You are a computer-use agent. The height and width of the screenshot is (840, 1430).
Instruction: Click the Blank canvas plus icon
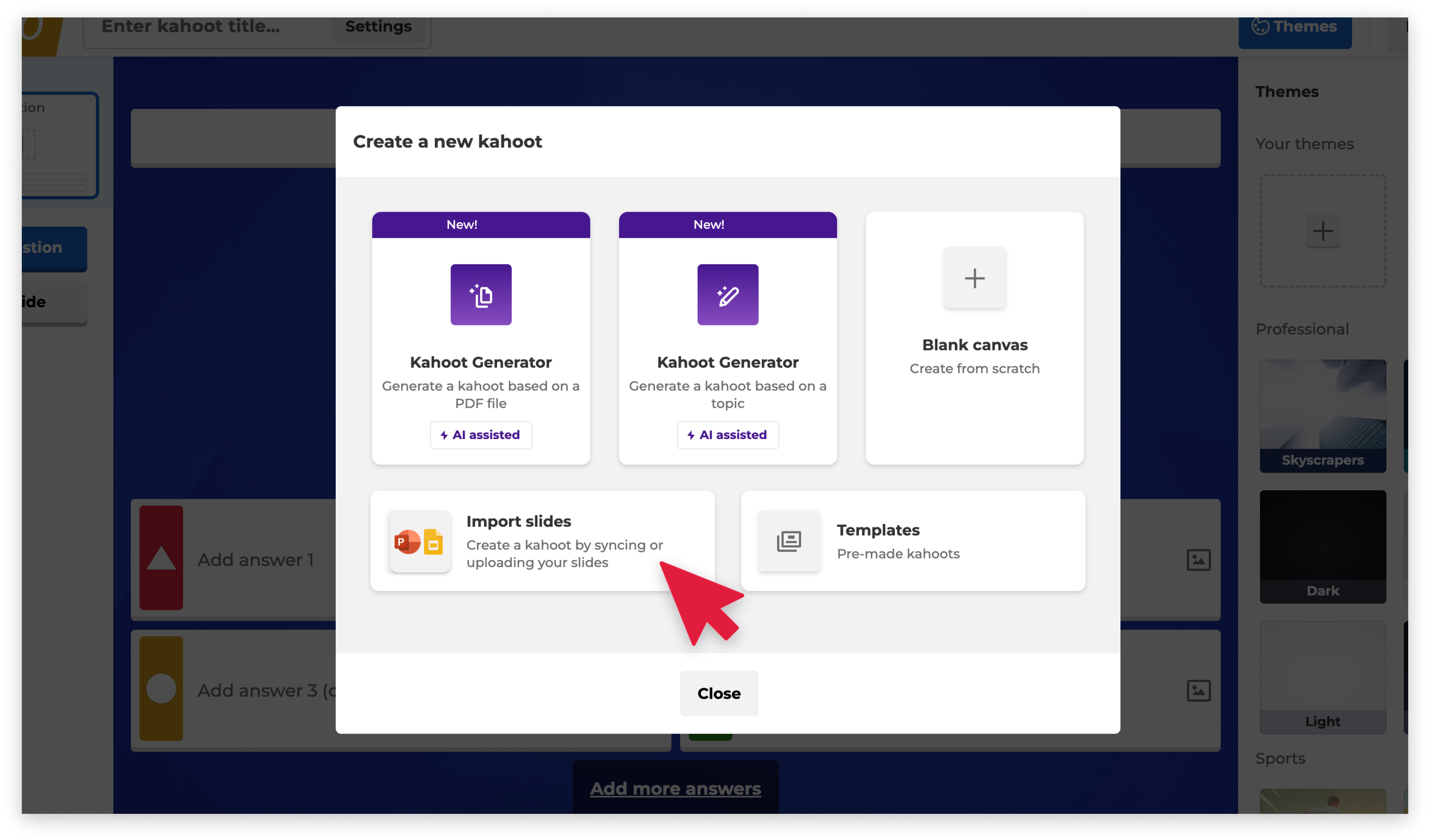[974, 278]
